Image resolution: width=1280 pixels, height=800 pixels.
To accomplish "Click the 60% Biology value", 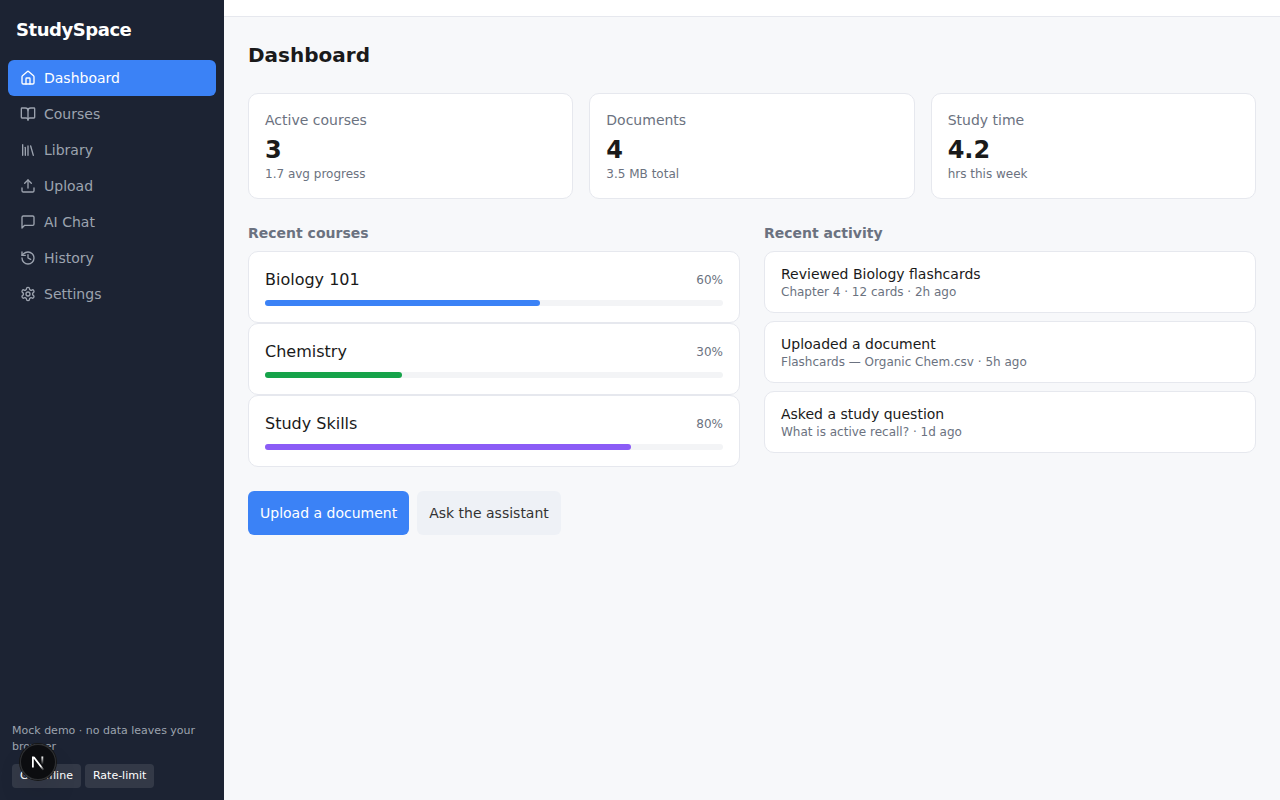I will coord(709,280).
